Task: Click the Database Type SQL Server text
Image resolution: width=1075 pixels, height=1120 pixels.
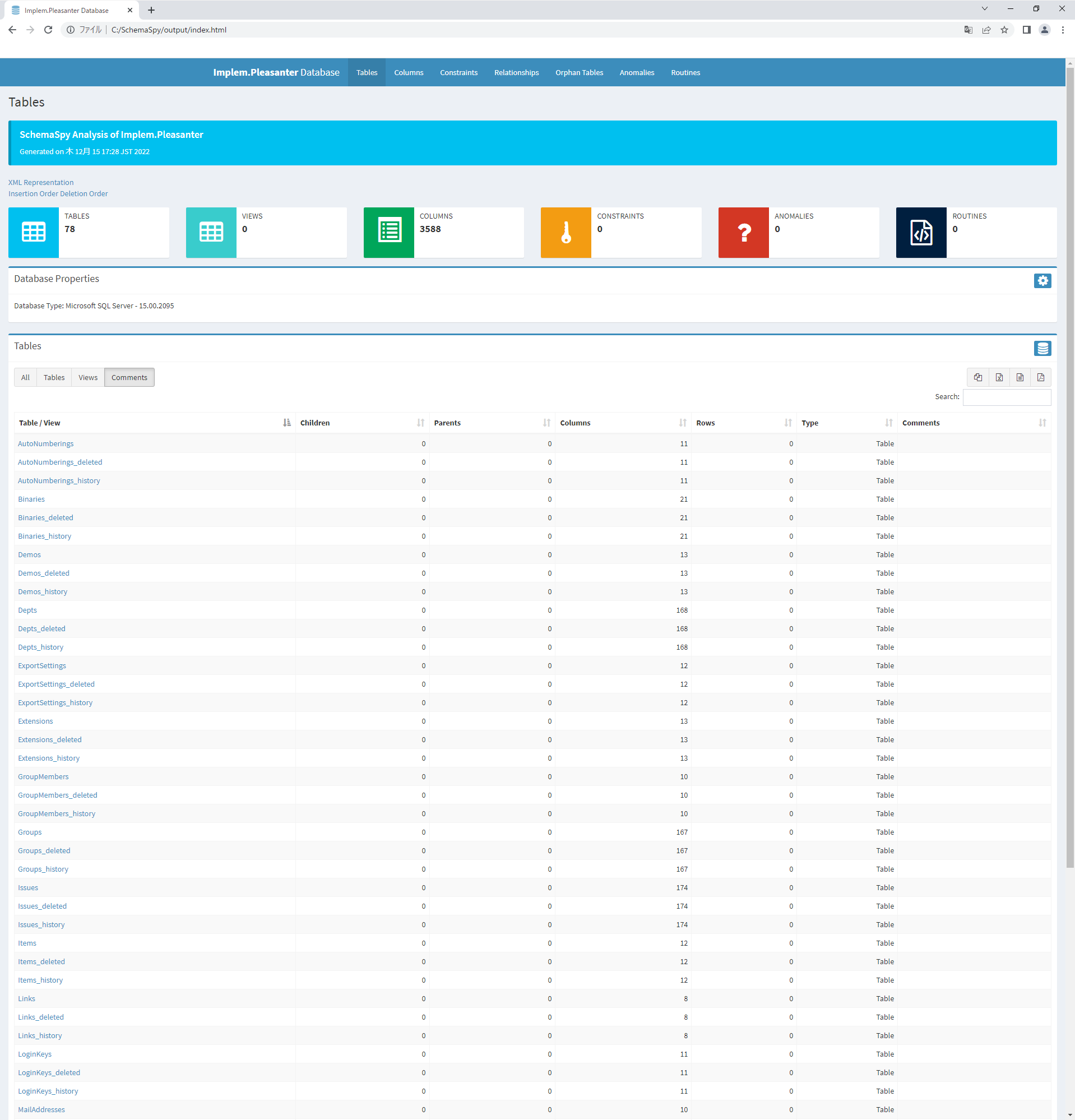Action: pyautogui.click(x=94, y=306)
